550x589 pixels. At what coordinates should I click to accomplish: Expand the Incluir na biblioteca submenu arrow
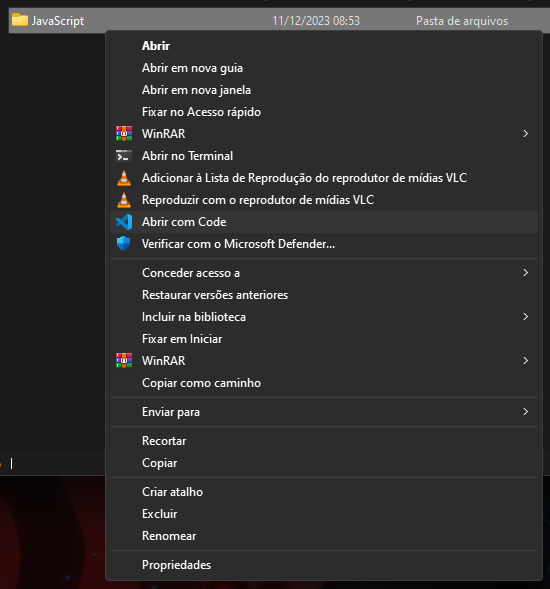coord(526,317)
